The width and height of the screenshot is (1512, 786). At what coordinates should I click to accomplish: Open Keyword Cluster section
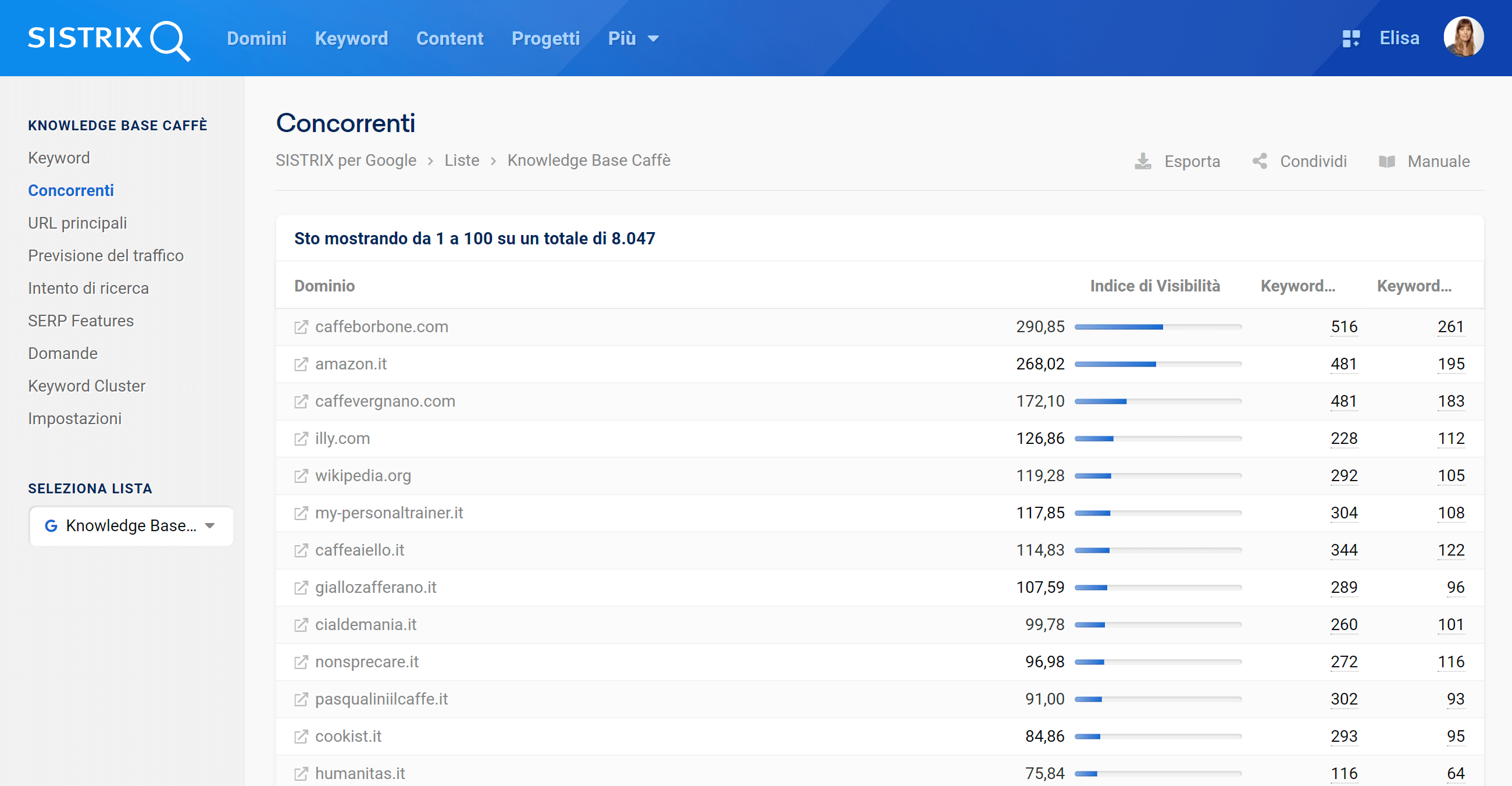click(x=87, y=386)
